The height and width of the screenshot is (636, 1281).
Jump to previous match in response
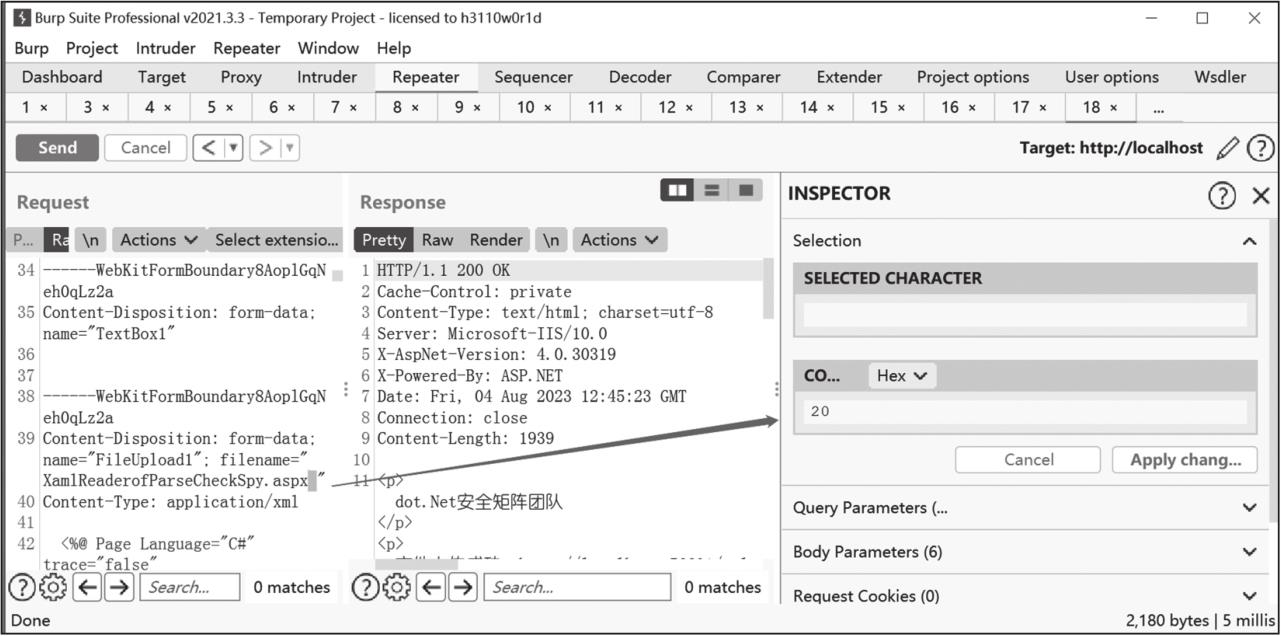[431, 587]
